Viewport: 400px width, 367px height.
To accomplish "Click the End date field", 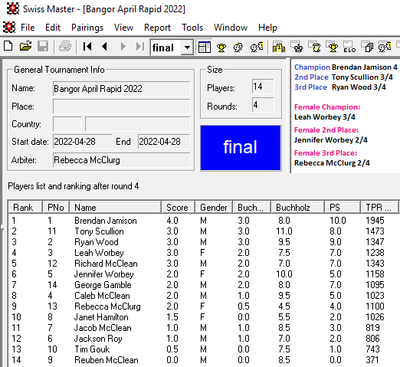I will [164, 142].
